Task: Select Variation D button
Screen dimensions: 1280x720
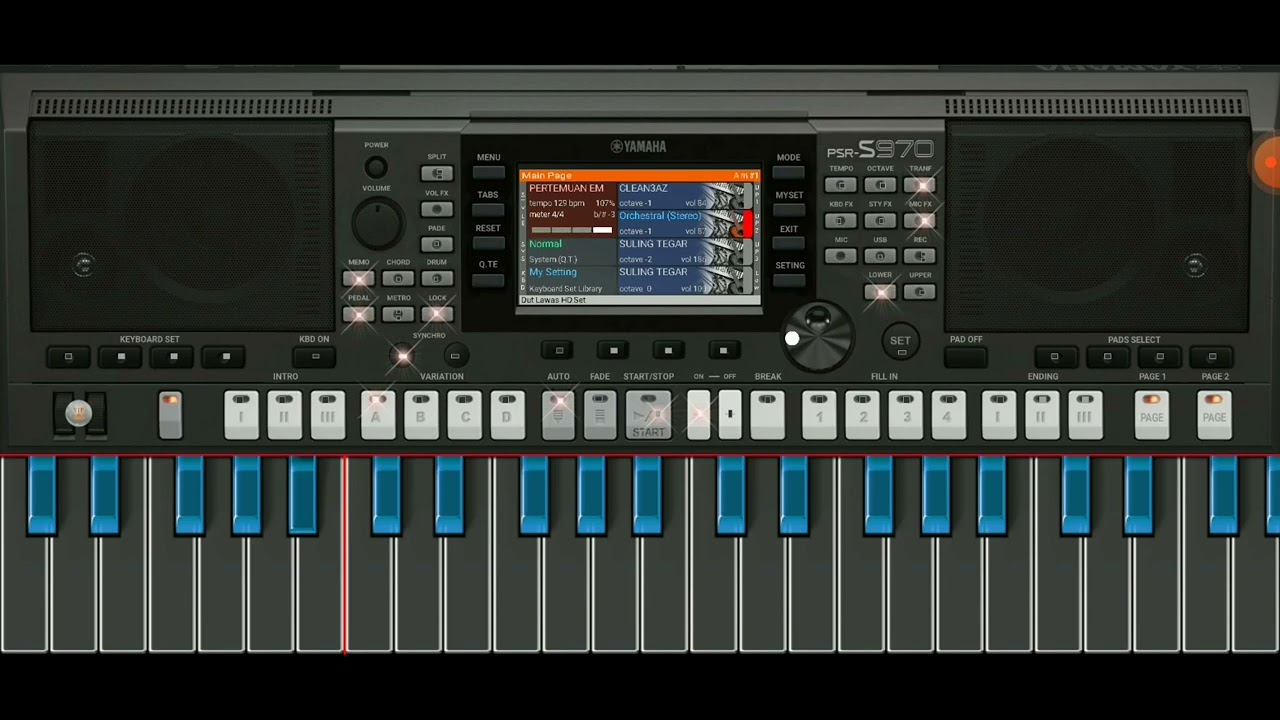Action: click(508, 415)
